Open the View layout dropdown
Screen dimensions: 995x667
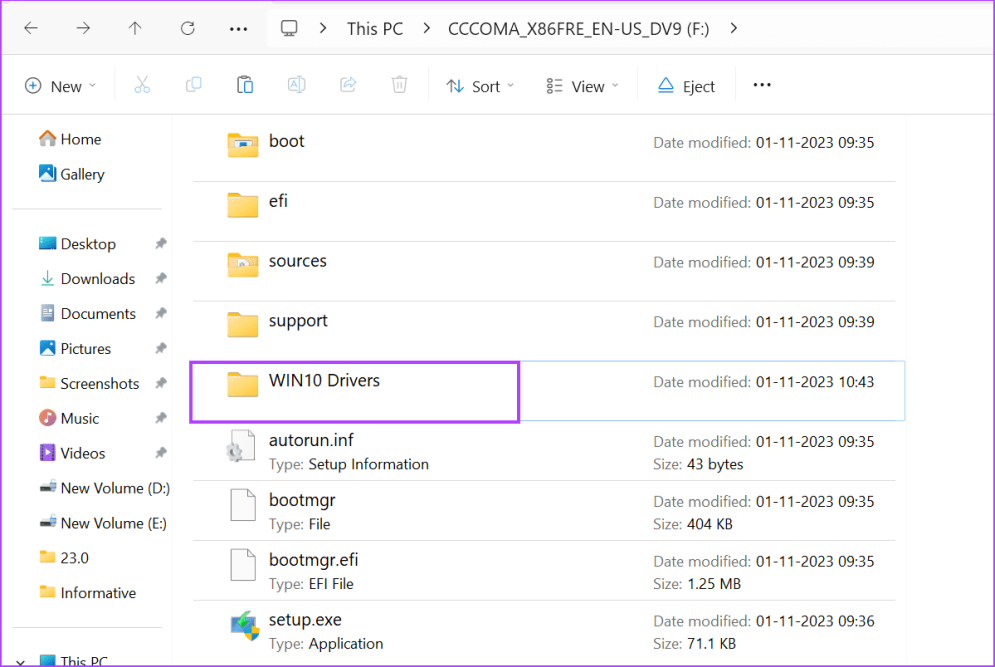click(x=583, y=86)
